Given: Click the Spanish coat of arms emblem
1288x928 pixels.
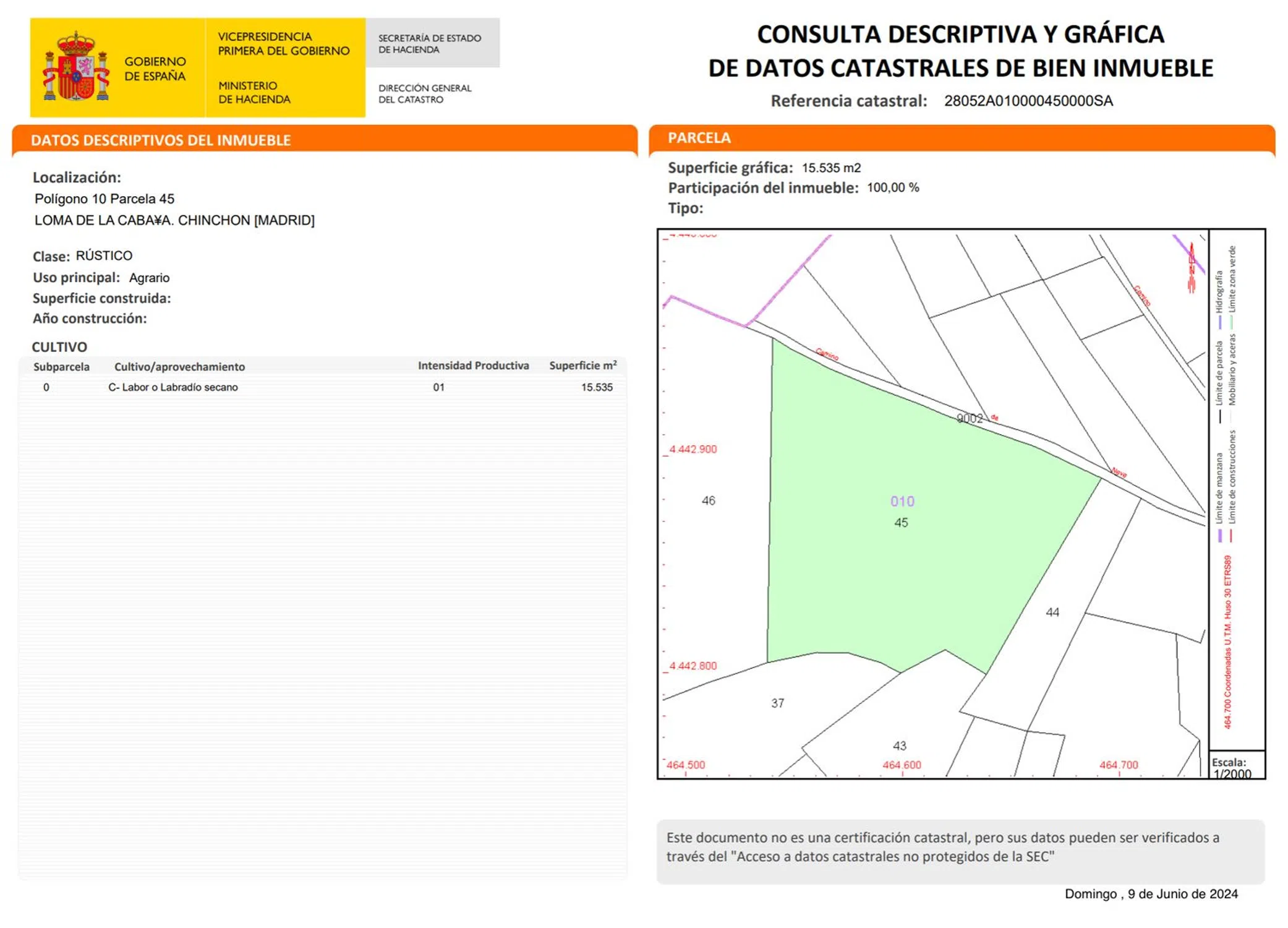Looking at the screenshot, I should (75, 66).
